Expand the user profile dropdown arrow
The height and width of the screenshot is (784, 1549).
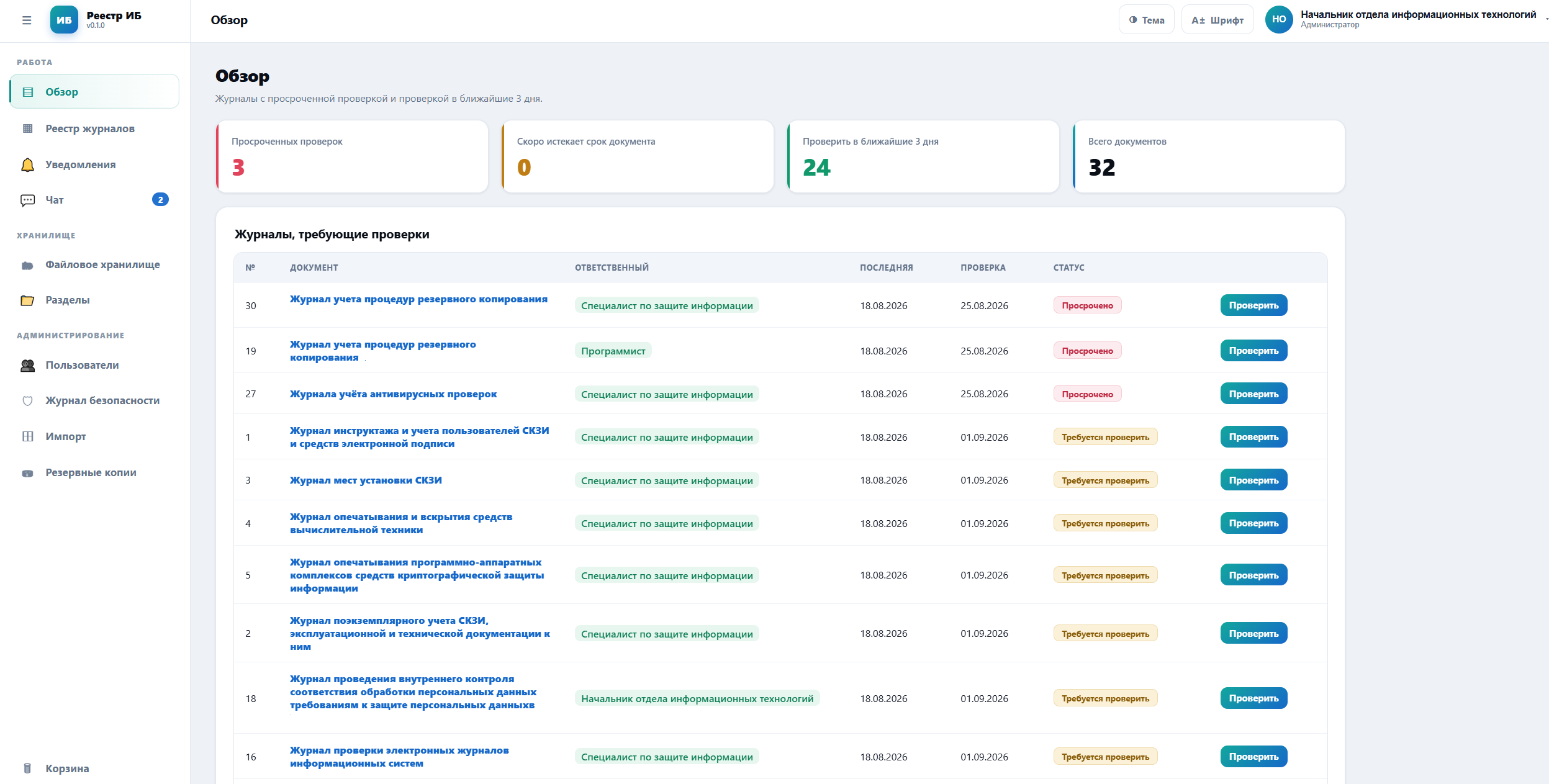click(1547, 19)
